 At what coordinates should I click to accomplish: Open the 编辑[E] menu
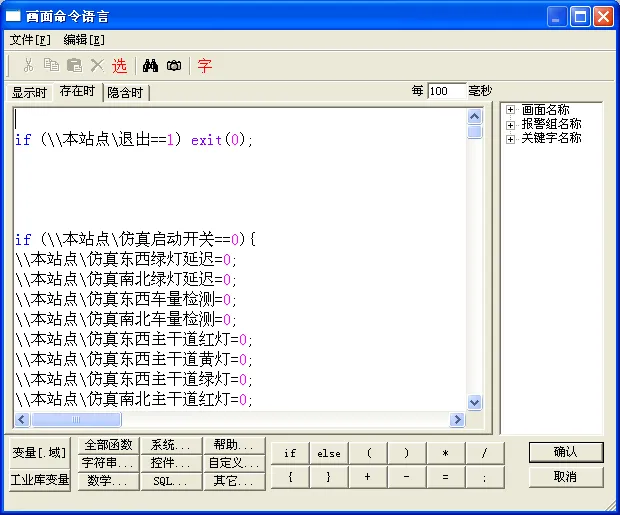pyautogui.click(x=84, y=40)
